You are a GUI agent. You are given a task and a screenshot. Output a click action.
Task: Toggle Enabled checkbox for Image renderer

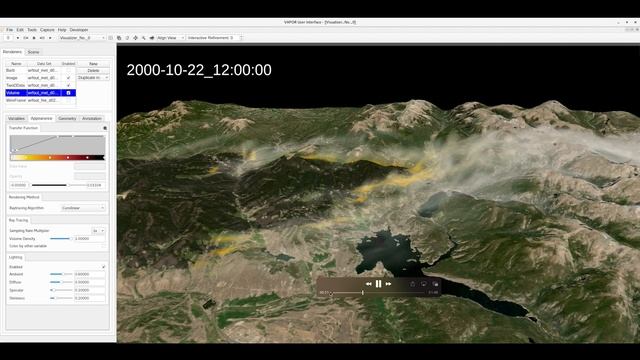tap(68, 78)
